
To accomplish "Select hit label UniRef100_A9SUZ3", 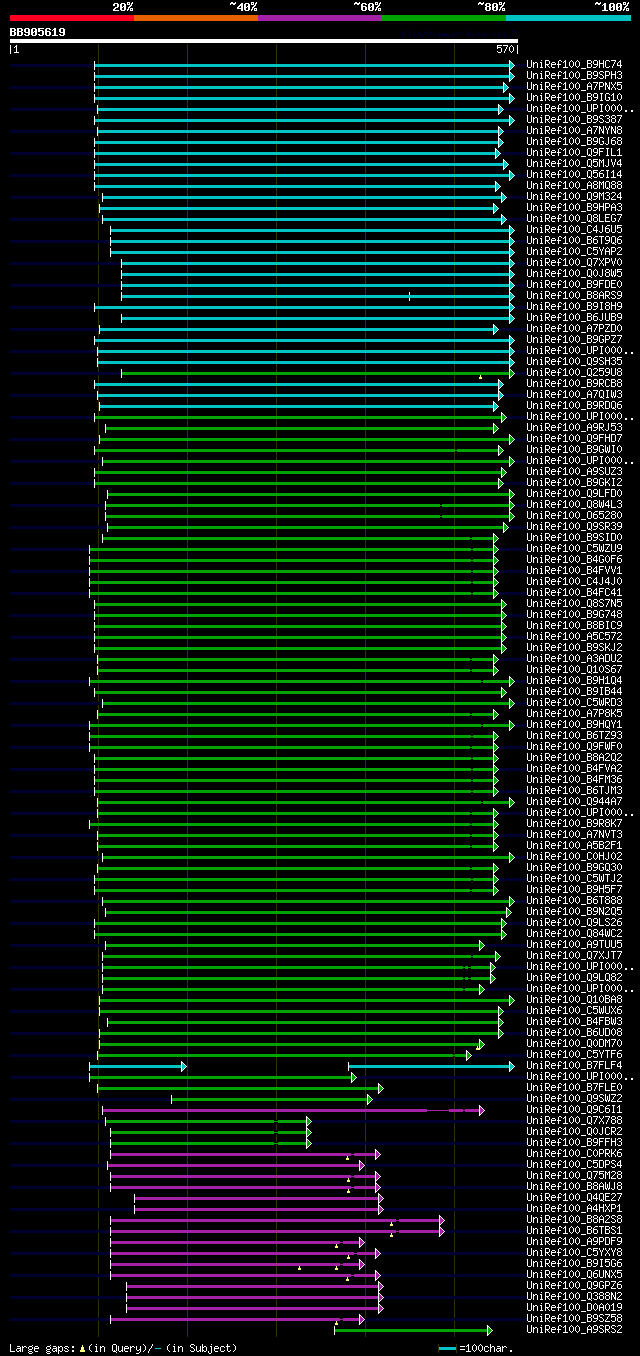I will coord(574,472).
